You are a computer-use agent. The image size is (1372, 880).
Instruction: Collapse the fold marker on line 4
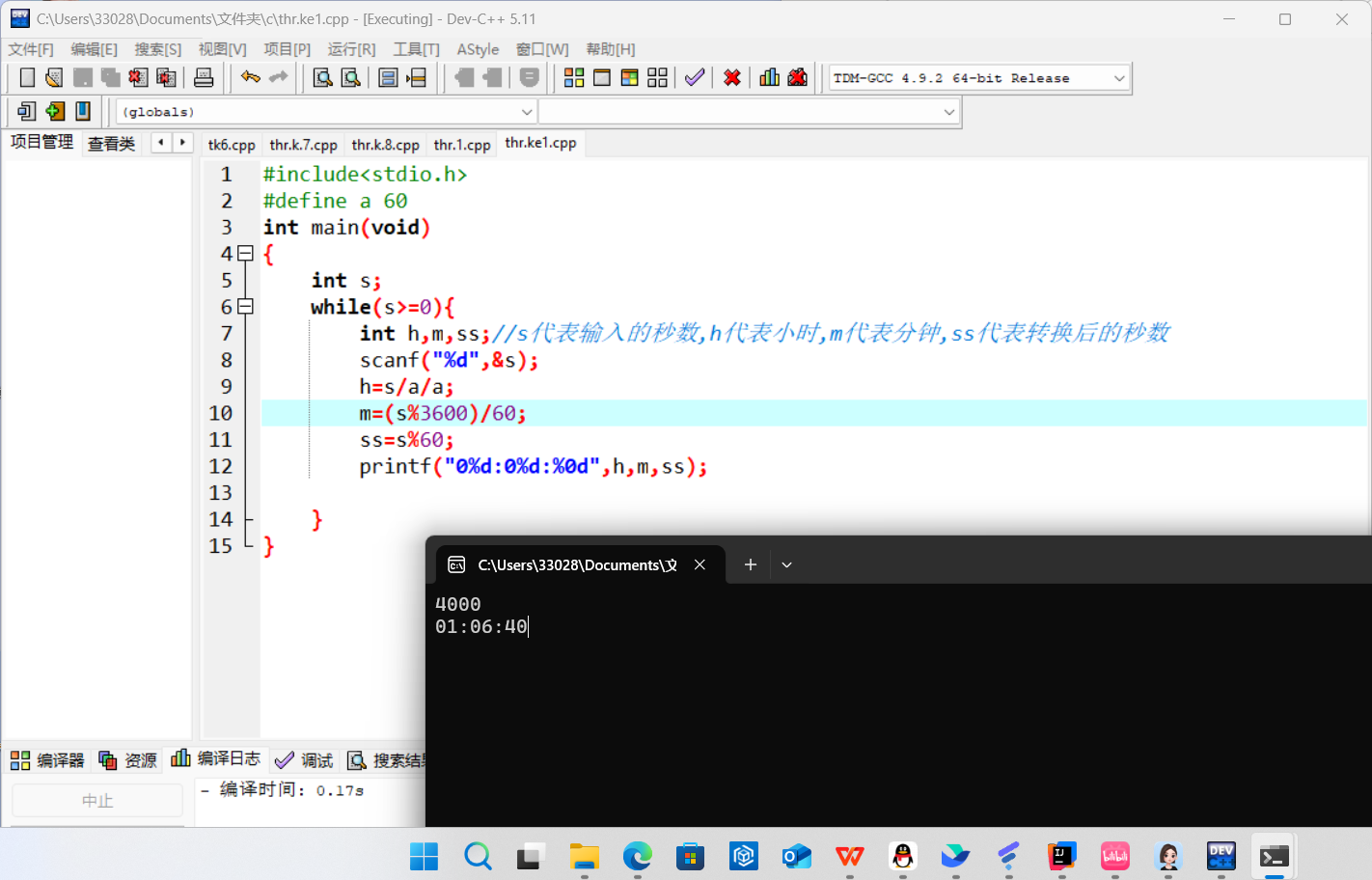245,254
